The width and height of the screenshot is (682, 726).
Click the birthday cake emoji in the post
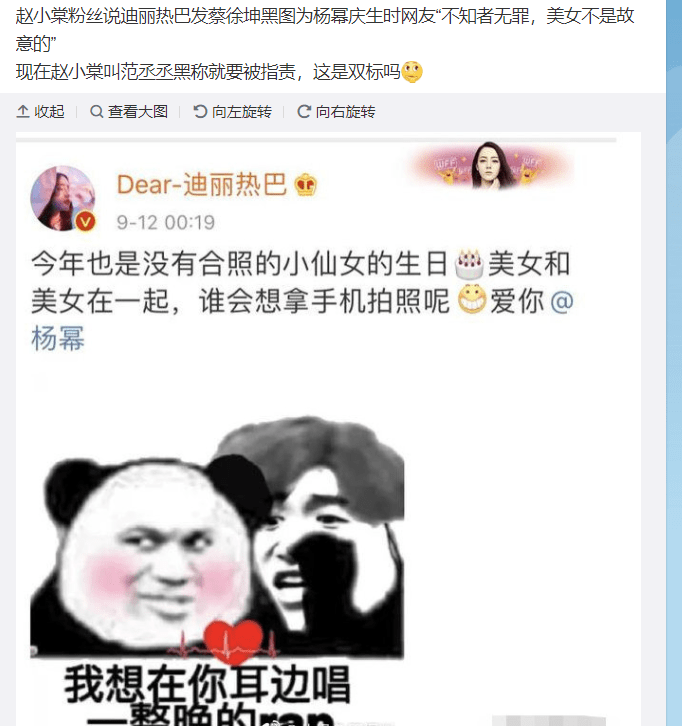(x=469, y=264)
